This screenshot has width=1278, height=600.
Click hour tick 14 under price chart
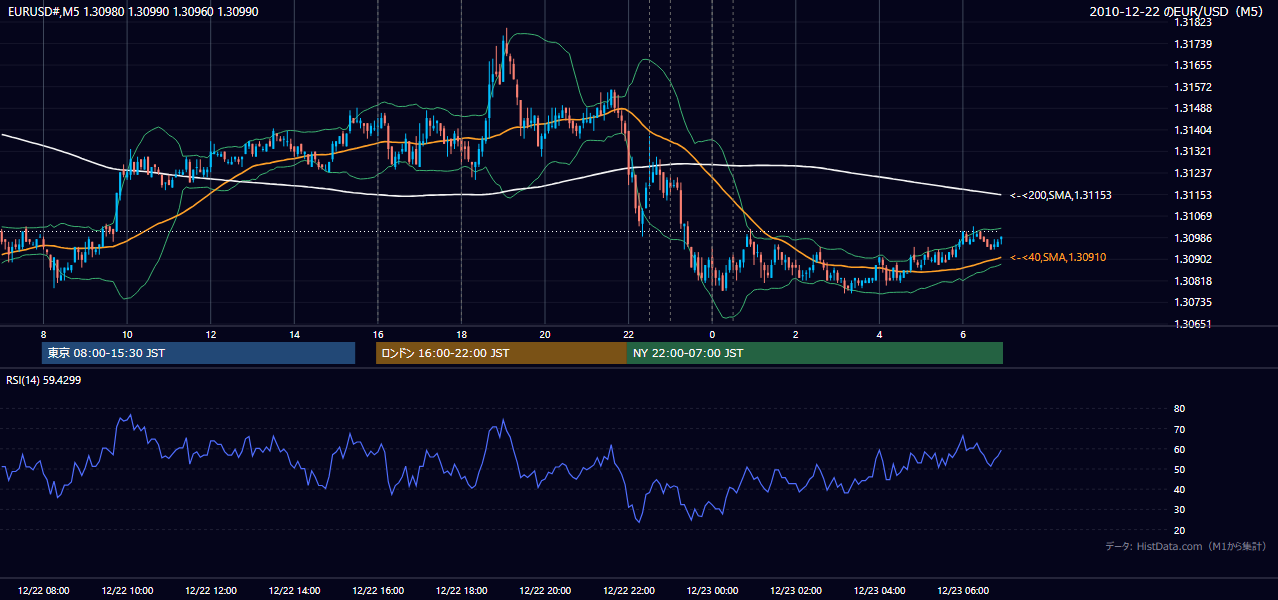[x=294, y=334]
